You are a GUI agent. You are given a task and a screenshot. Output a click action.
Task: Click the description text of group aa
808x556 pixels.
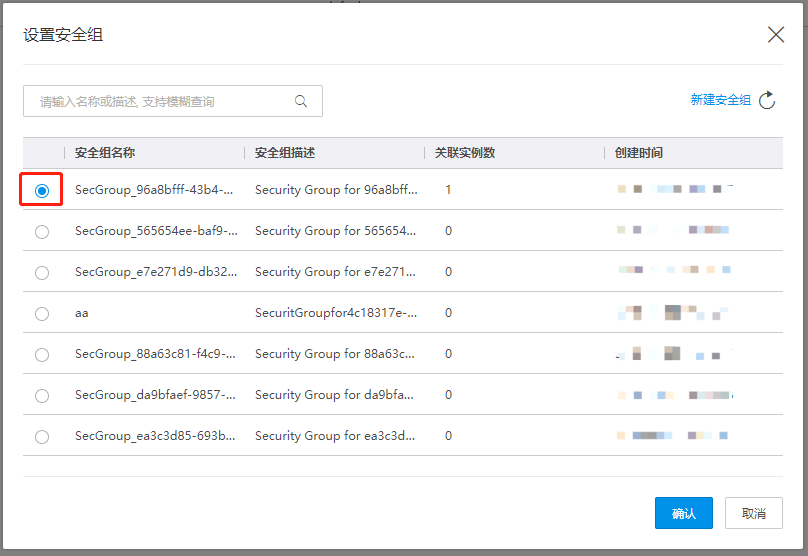tap(335, 313)
